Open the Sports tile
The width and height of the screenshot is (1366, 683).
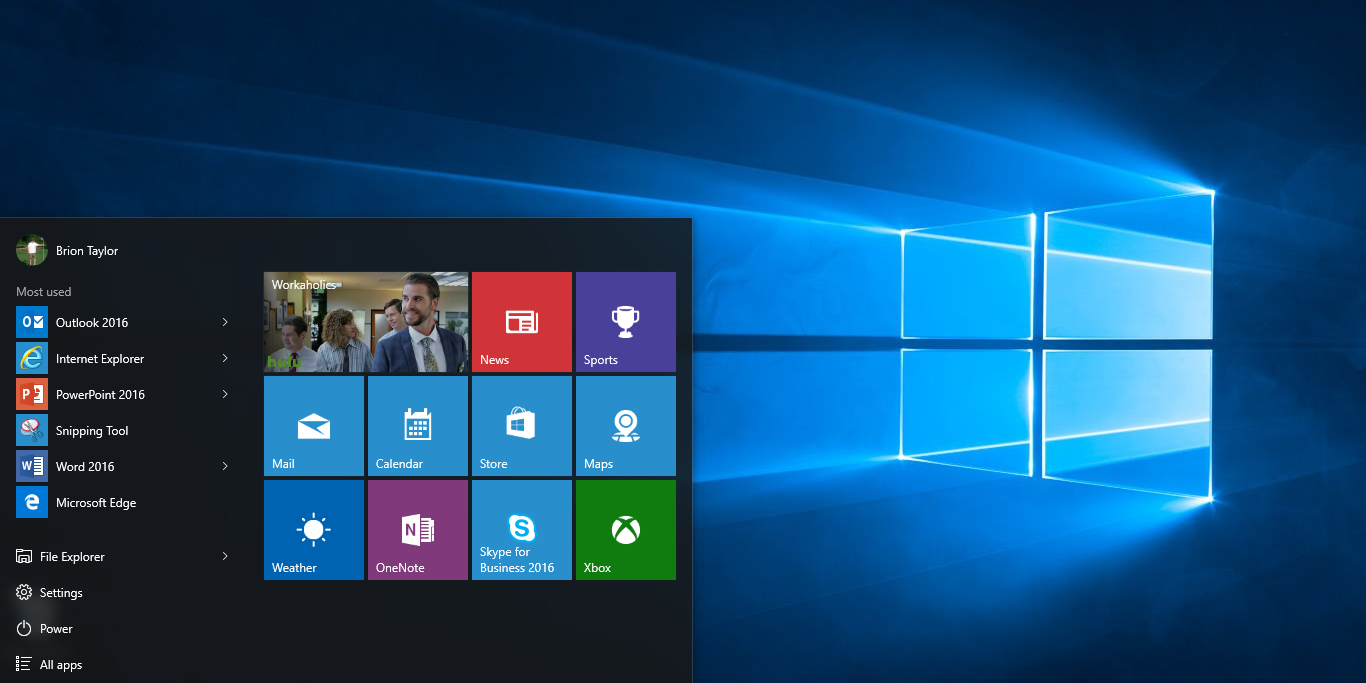625,321
